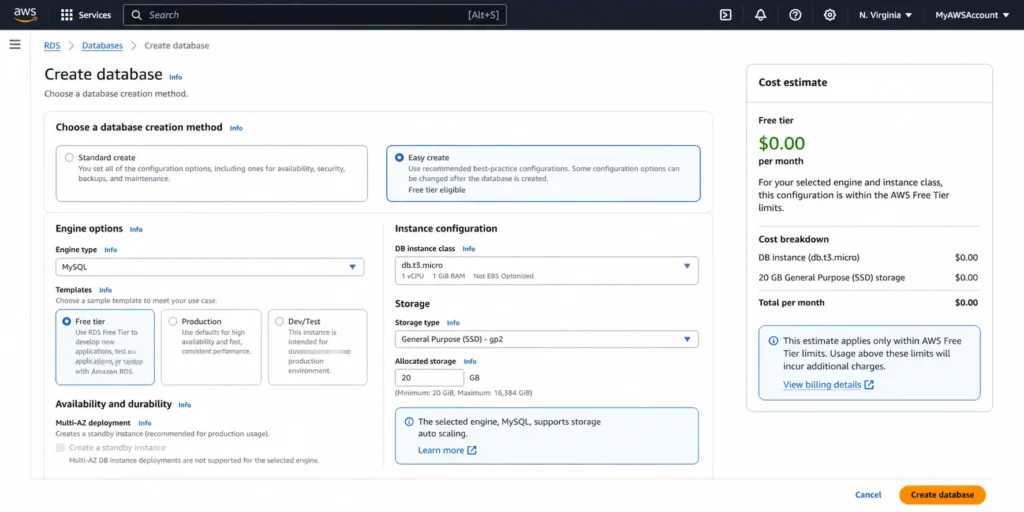This screenshot has height=512, width=1024.
Task: Click Info next to Availability and durability
Action: click(185, 405)
